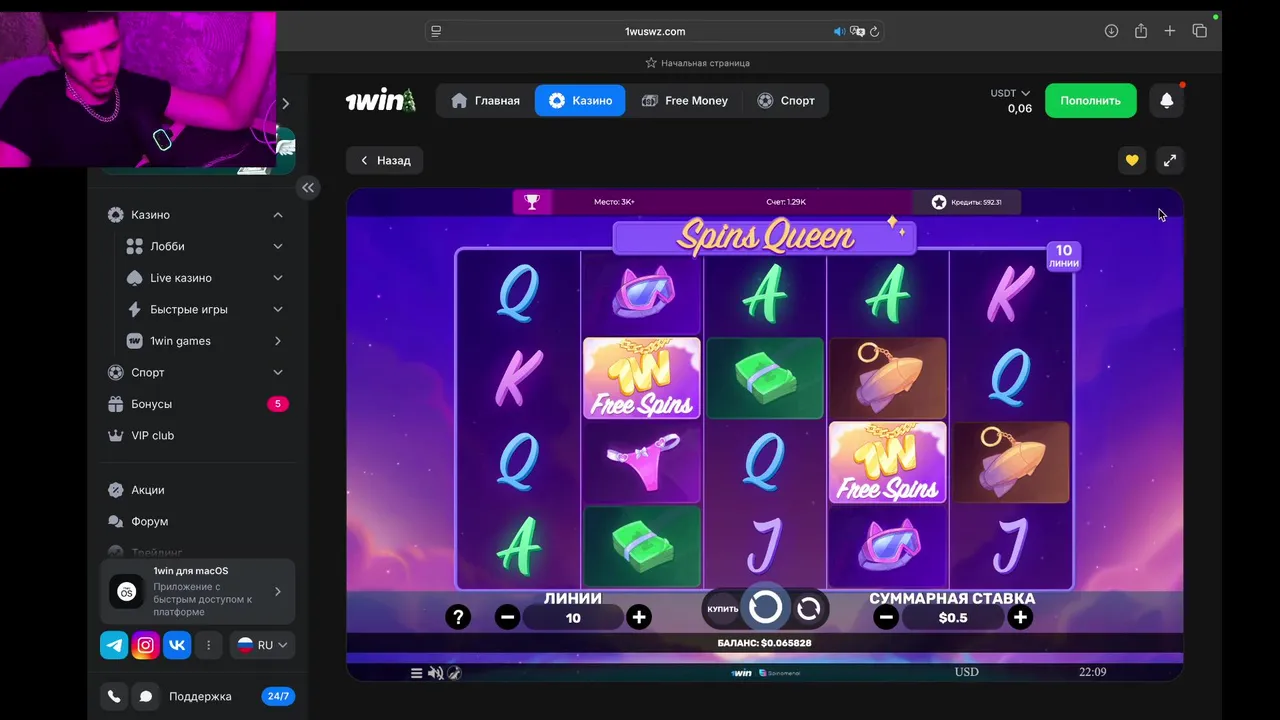Expand the Лобби submenu
This screenshot has height=720, width=1280.
point(278,246)
